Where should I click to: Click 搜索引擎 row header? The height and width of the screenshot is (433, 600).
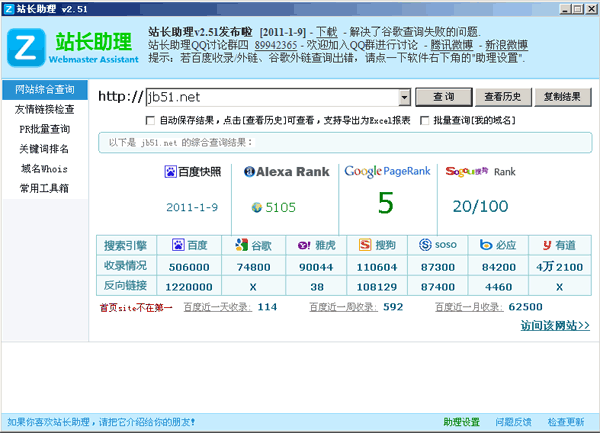click(126, 246)
